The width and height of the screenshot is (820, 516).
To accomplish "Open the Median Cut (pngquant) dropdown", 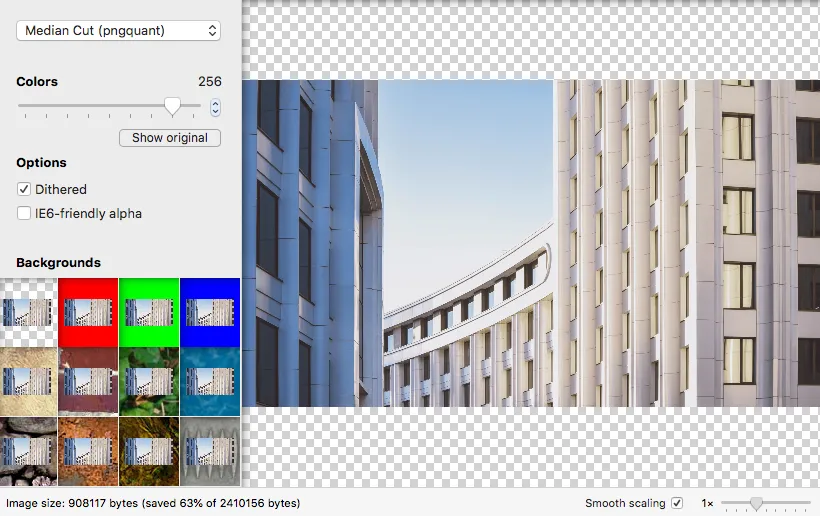I will [118, 30].
